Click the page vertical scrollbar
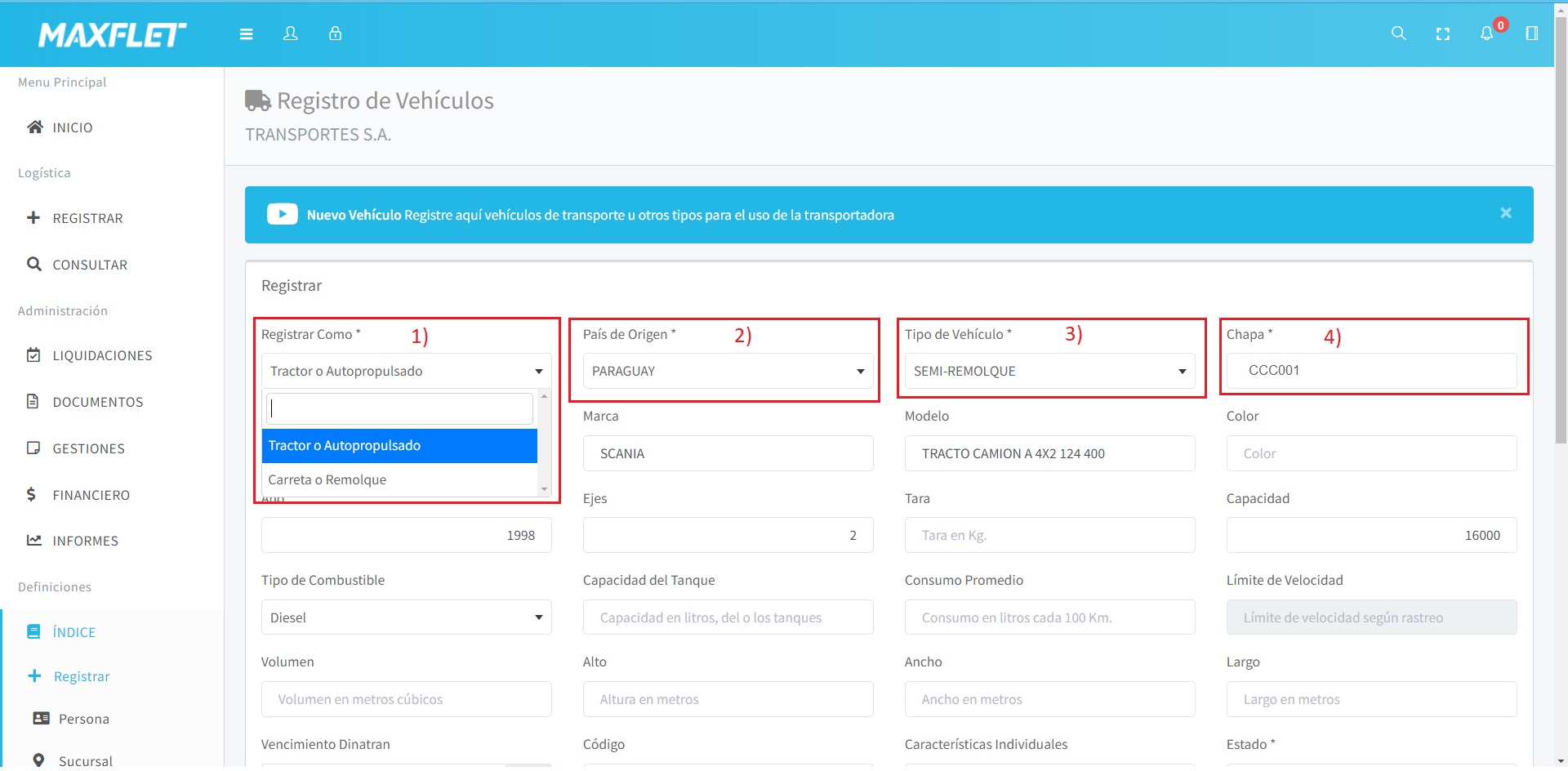The height and width of the screenshot is (771, 1568). pyautogui.click(x=1561, y=245)
